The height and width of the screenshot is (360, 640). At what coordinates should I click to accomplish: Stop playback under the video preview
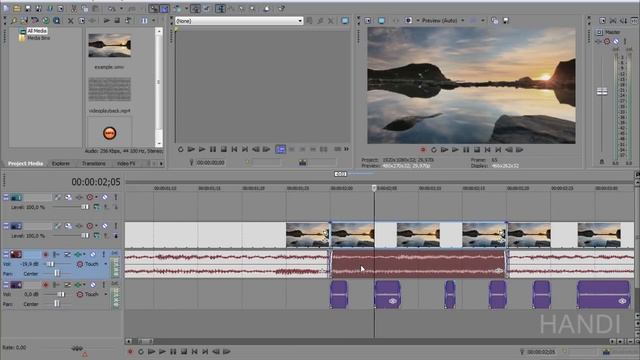point(477,150)
